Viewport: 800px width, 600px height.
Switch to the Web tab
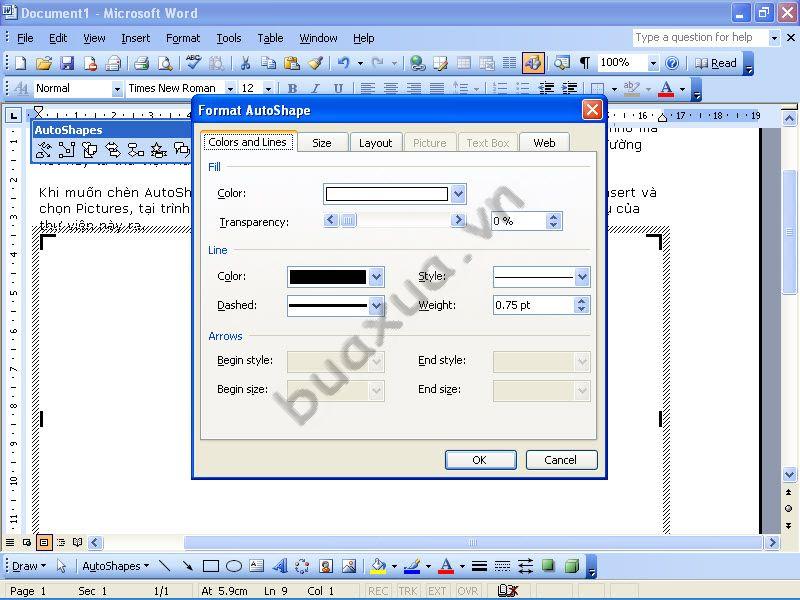click(544, 143)
